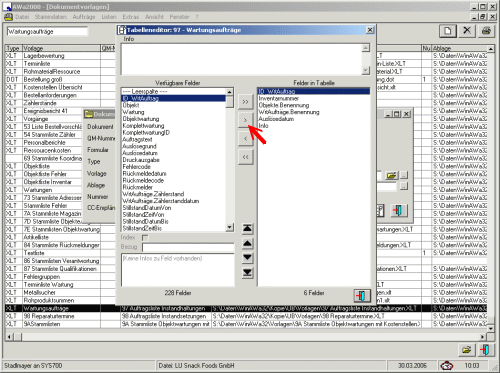Open the Ansicht menu
This screenshot has height=373, width=500.
tap(154, 17)
